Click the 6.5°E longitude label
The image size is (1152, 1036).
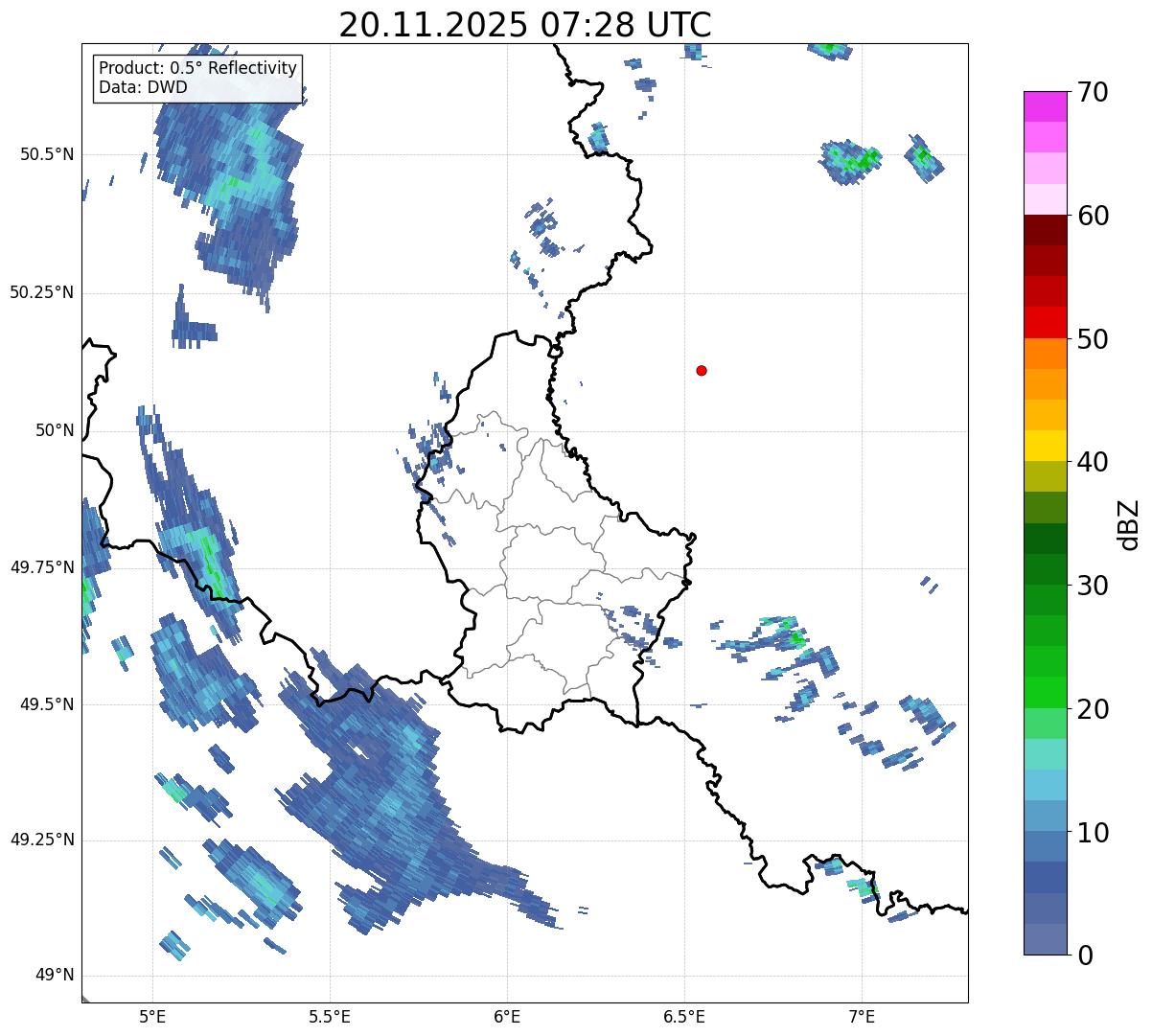[x=684, y=1016]
